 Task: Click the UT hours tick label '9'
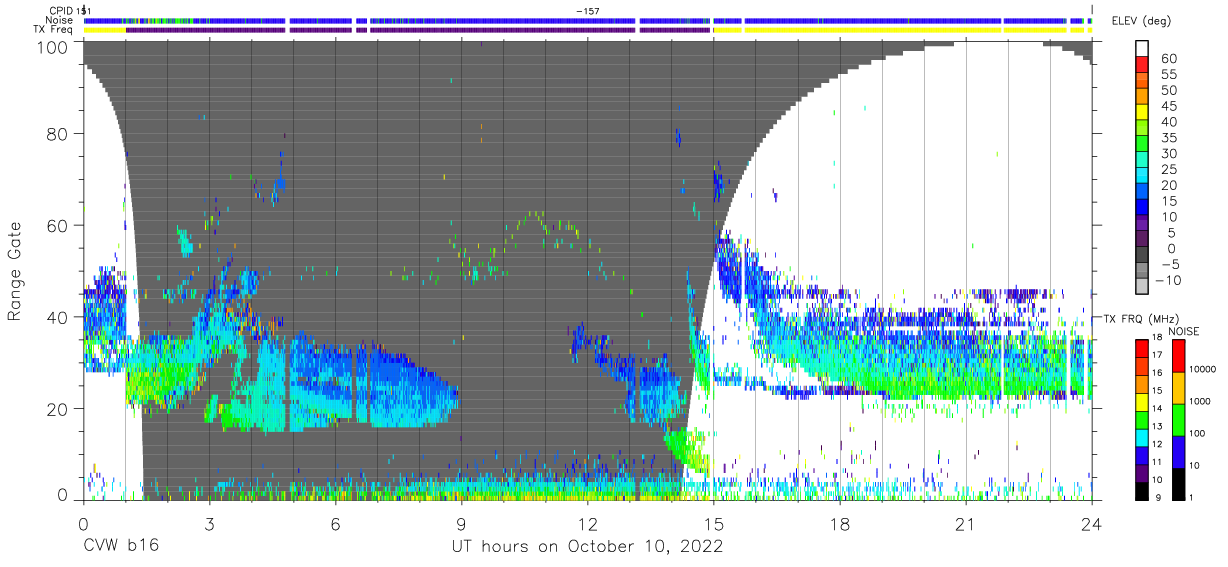461,523
